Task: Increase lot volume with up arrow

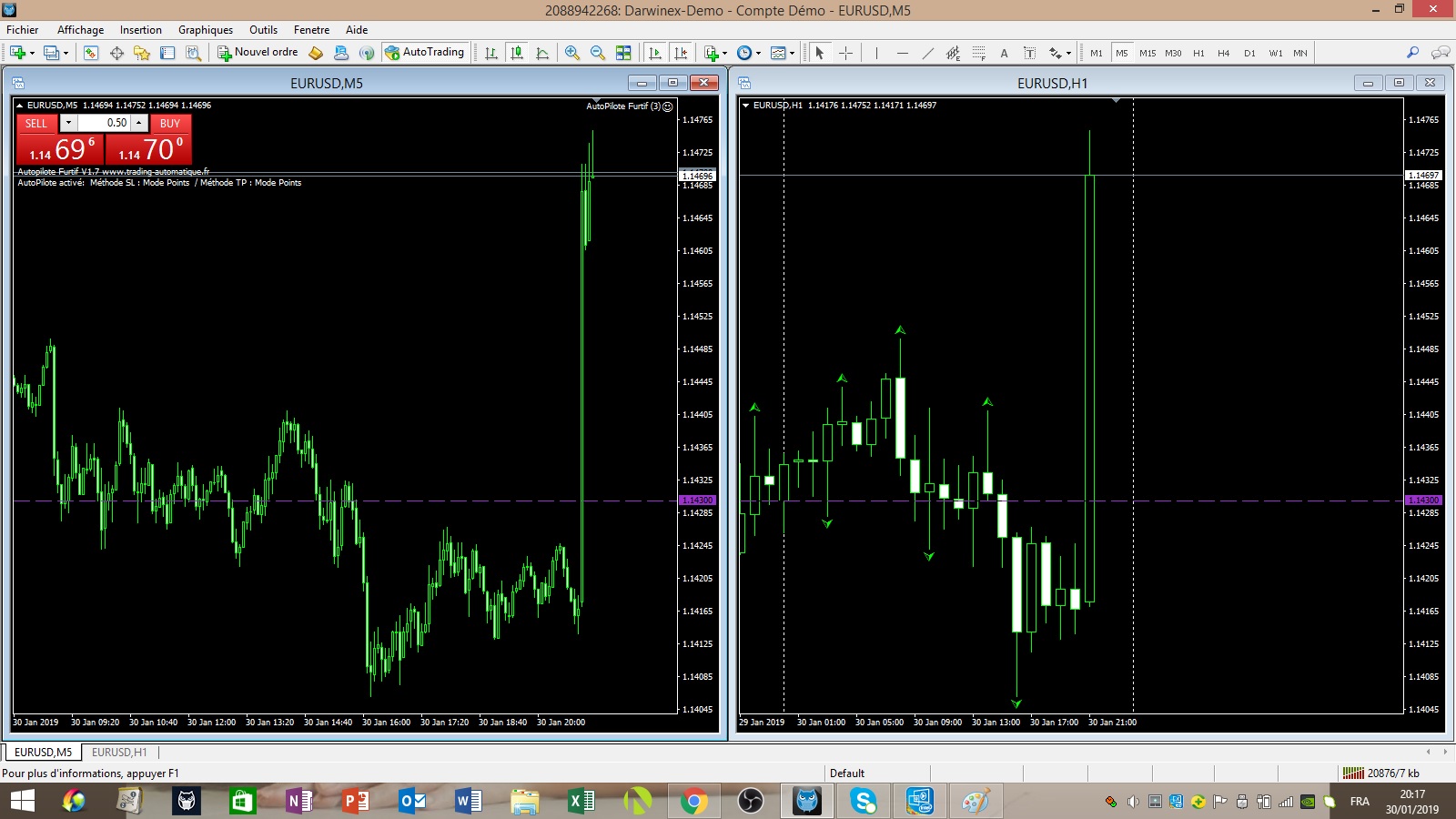Action: [x=139, y=123]
